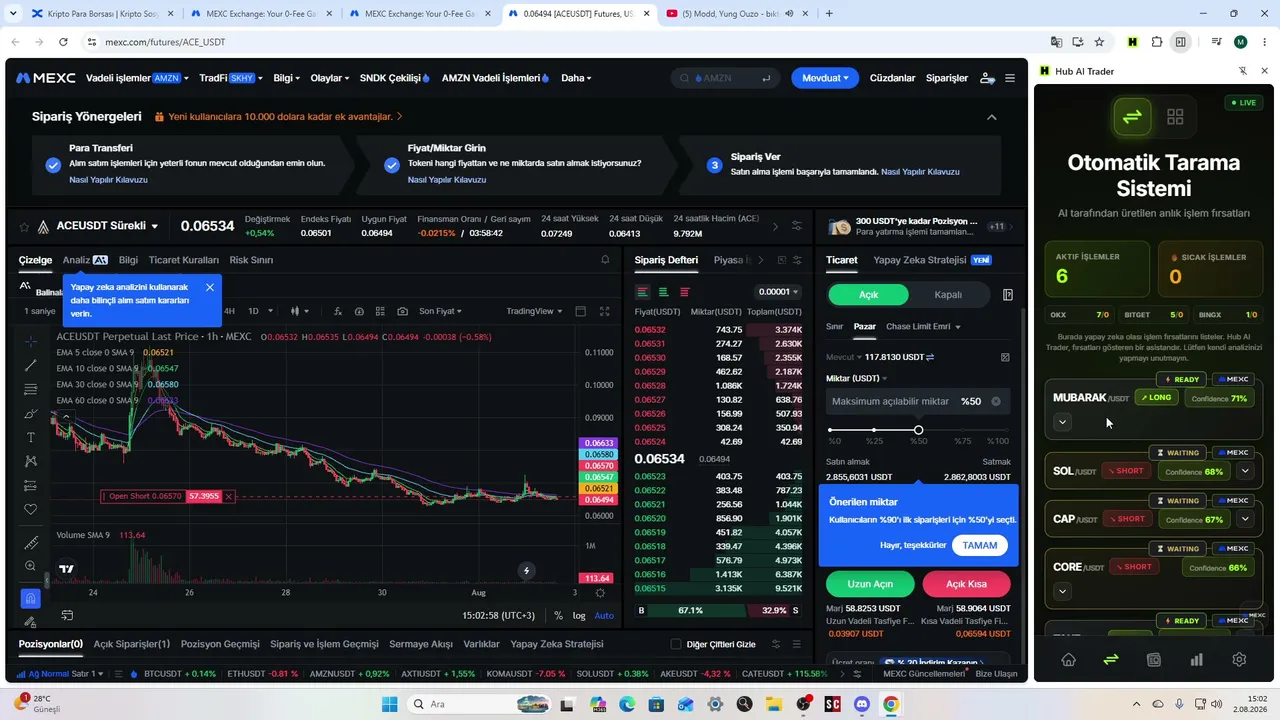Open the Pozisyon Geçmişi tab
The image size is (1280, 720).
point(220,644)
